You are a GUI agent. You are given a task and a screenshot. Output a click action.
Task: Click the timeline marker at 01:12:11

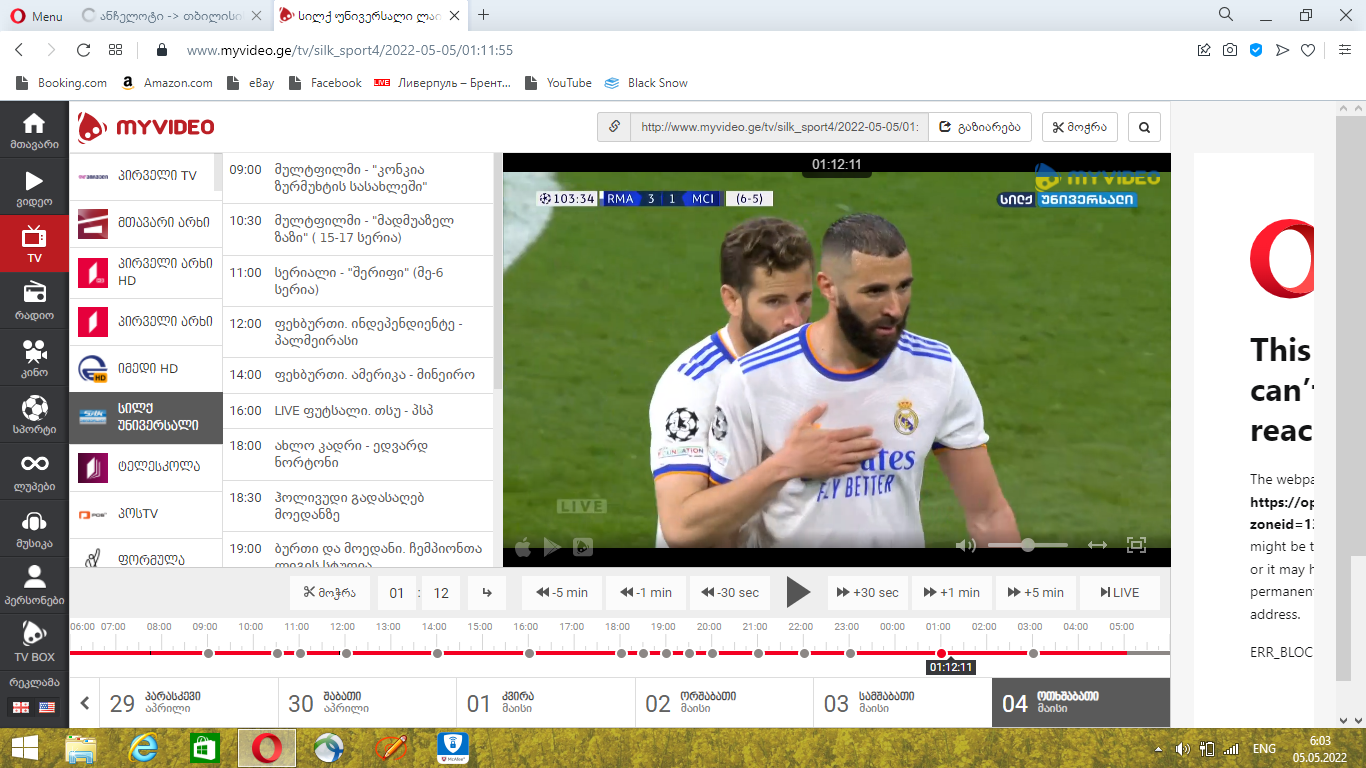click(x=941, y=653)
